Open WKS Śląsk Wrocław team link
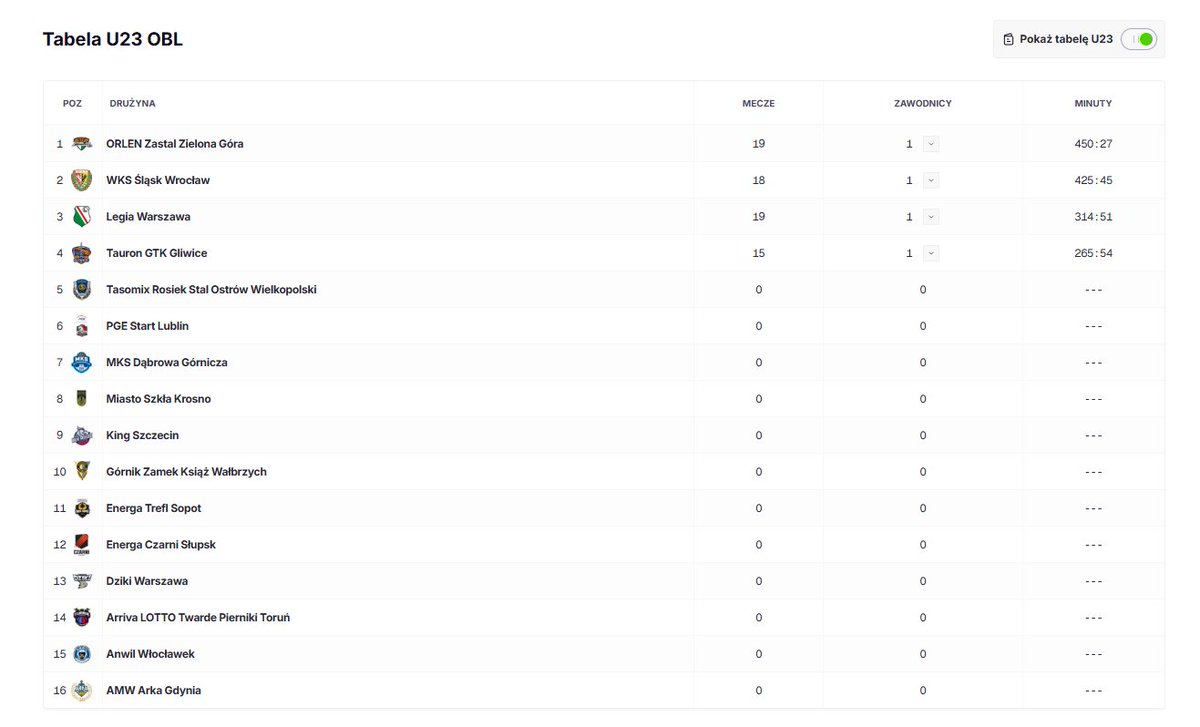Viewport: 1200px width, 727px height. [158, 180]
